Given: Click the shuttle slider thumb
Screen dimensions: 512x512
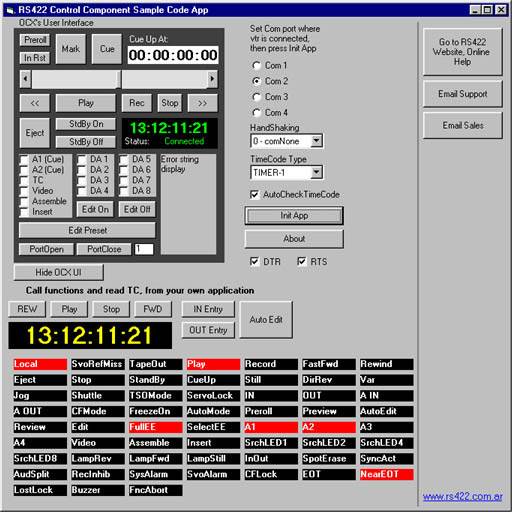Looking at the screenshot, I should coord(119,79).
